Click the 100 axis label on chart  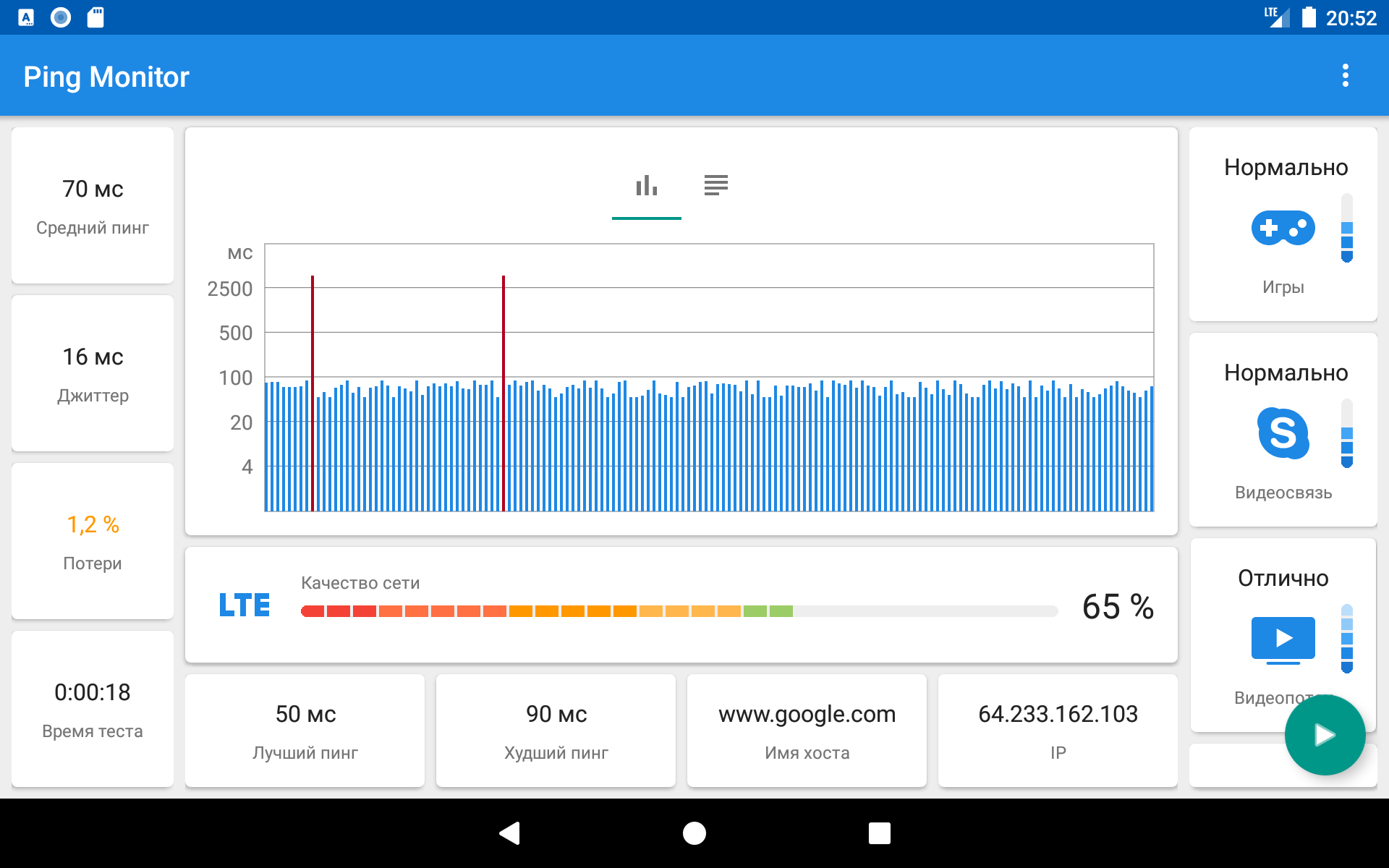point(236,378)
